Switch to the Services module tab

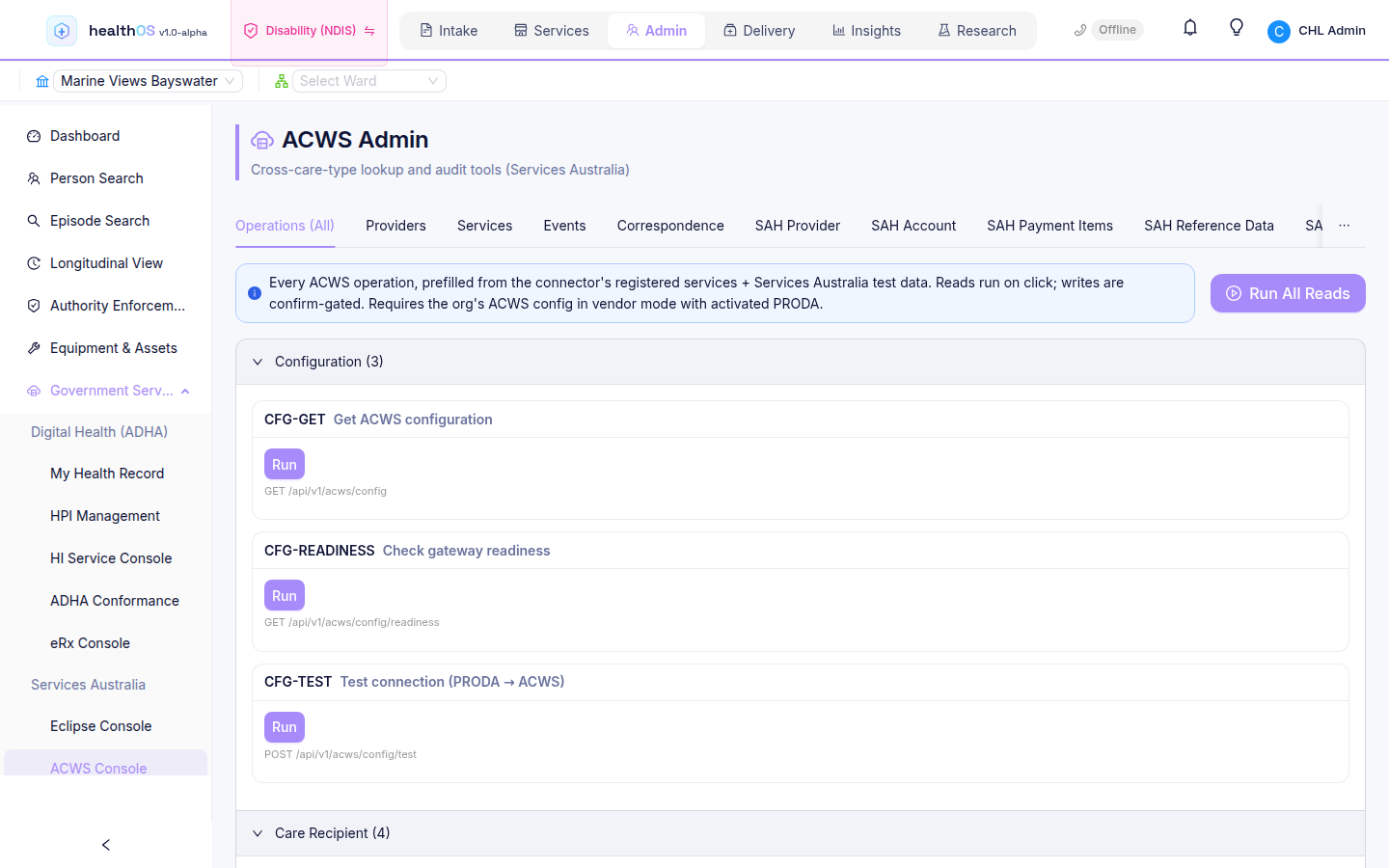[552, 31]
